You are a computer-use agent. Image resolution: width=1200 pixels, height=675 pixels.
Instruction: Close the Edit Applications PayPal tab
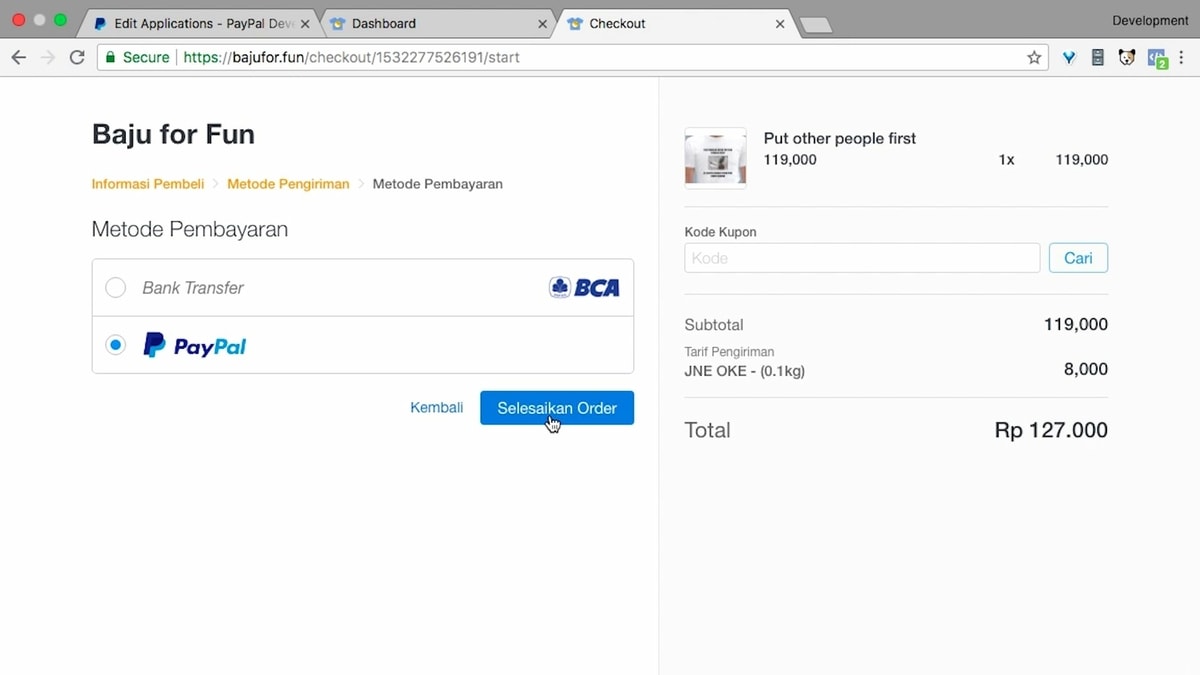tap(306, 23)
